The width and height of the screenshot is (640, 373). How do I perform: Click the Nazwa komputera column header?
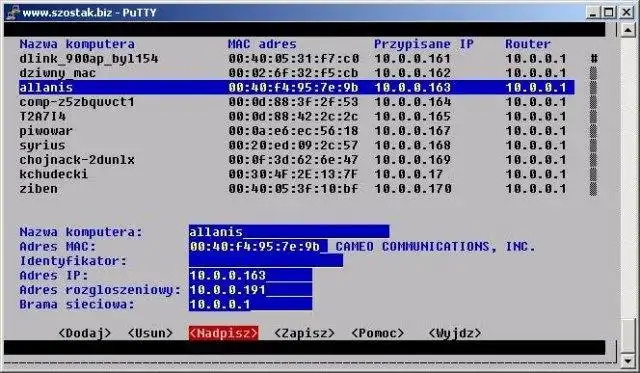[77, 44]
